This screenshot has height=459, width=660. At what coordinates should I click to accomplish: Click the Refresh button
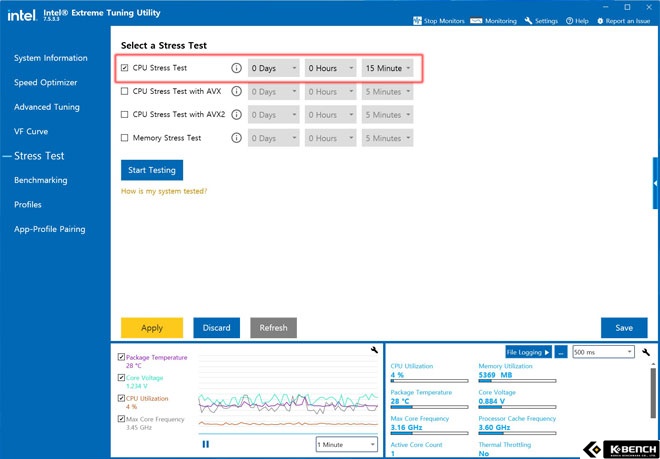pyautogui.click(x=274, y=328)
